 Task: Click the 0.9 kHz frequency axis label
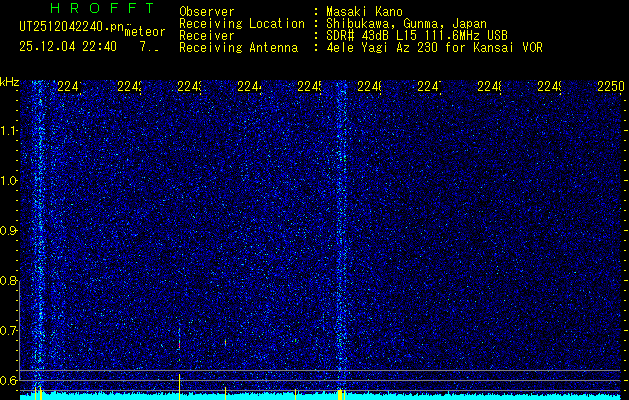tap(9, 231)
